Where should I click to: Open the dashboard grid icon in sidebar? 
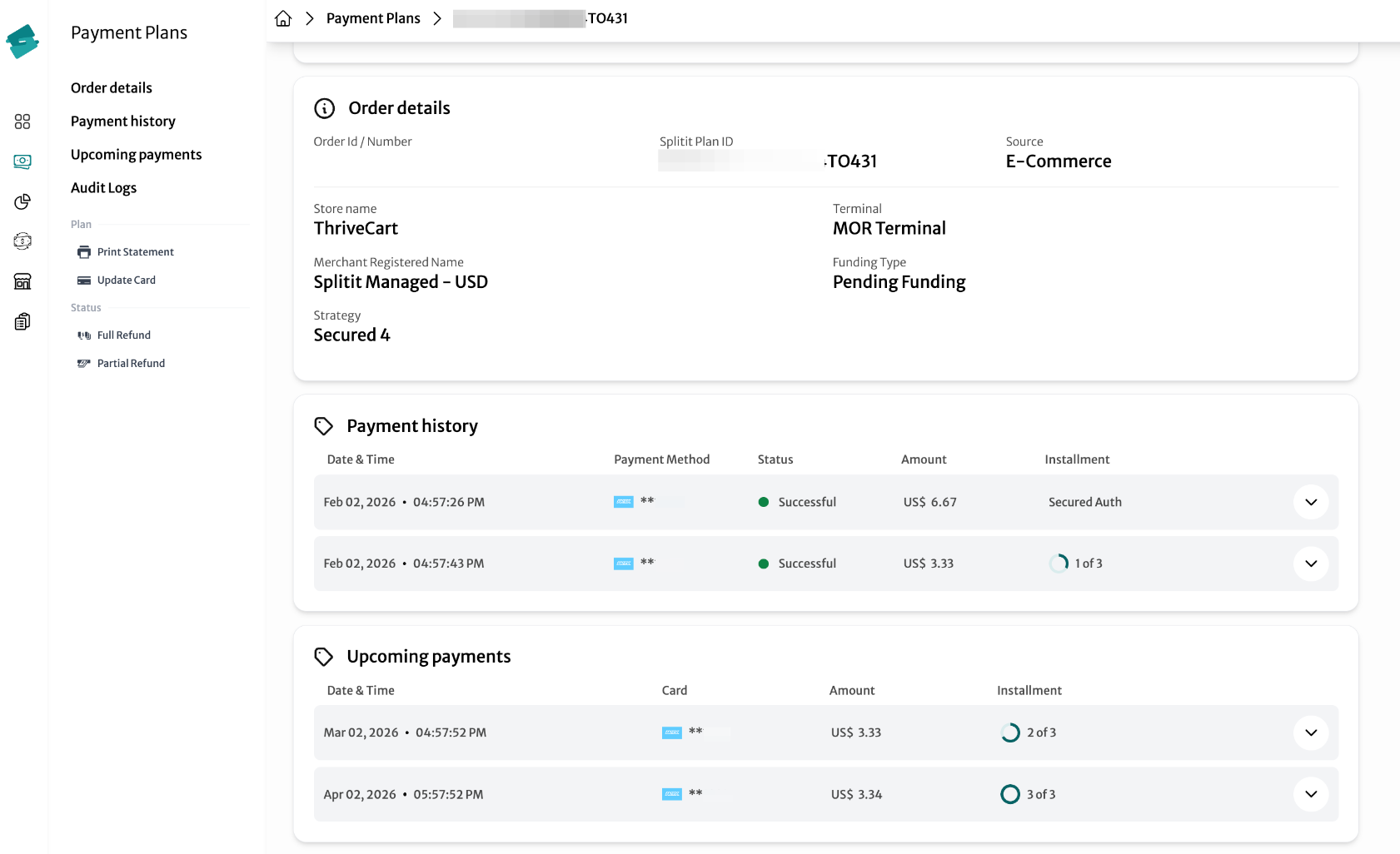point(22,122)
